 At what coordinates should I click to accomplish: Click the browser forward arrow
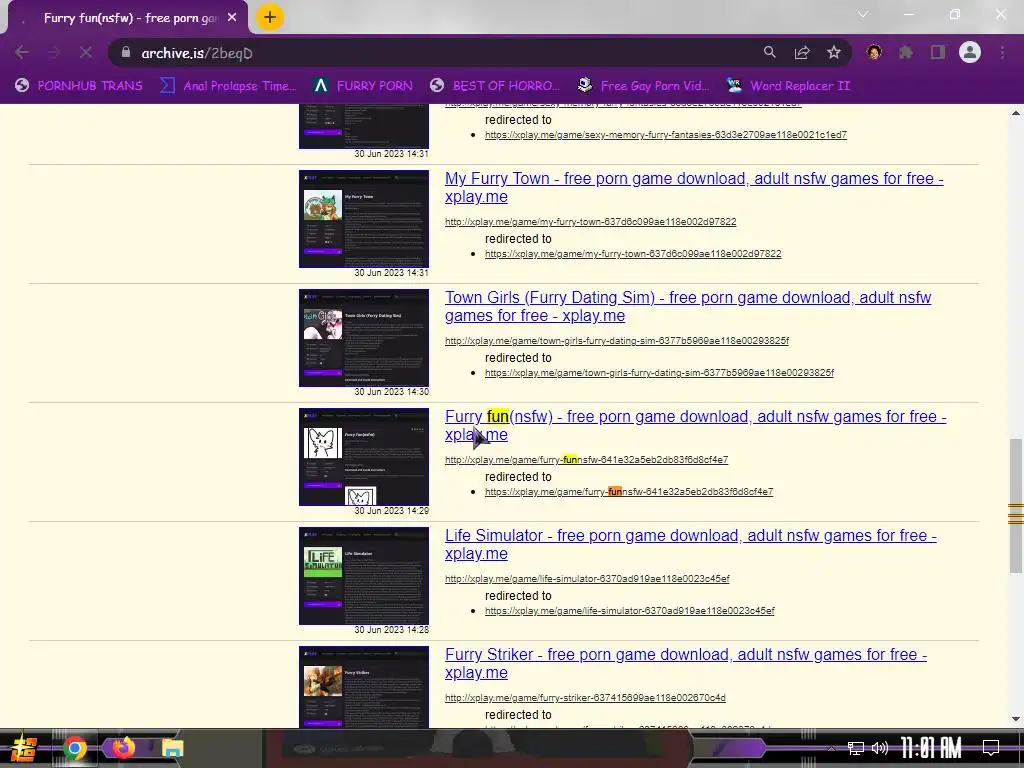coord(54,52)
